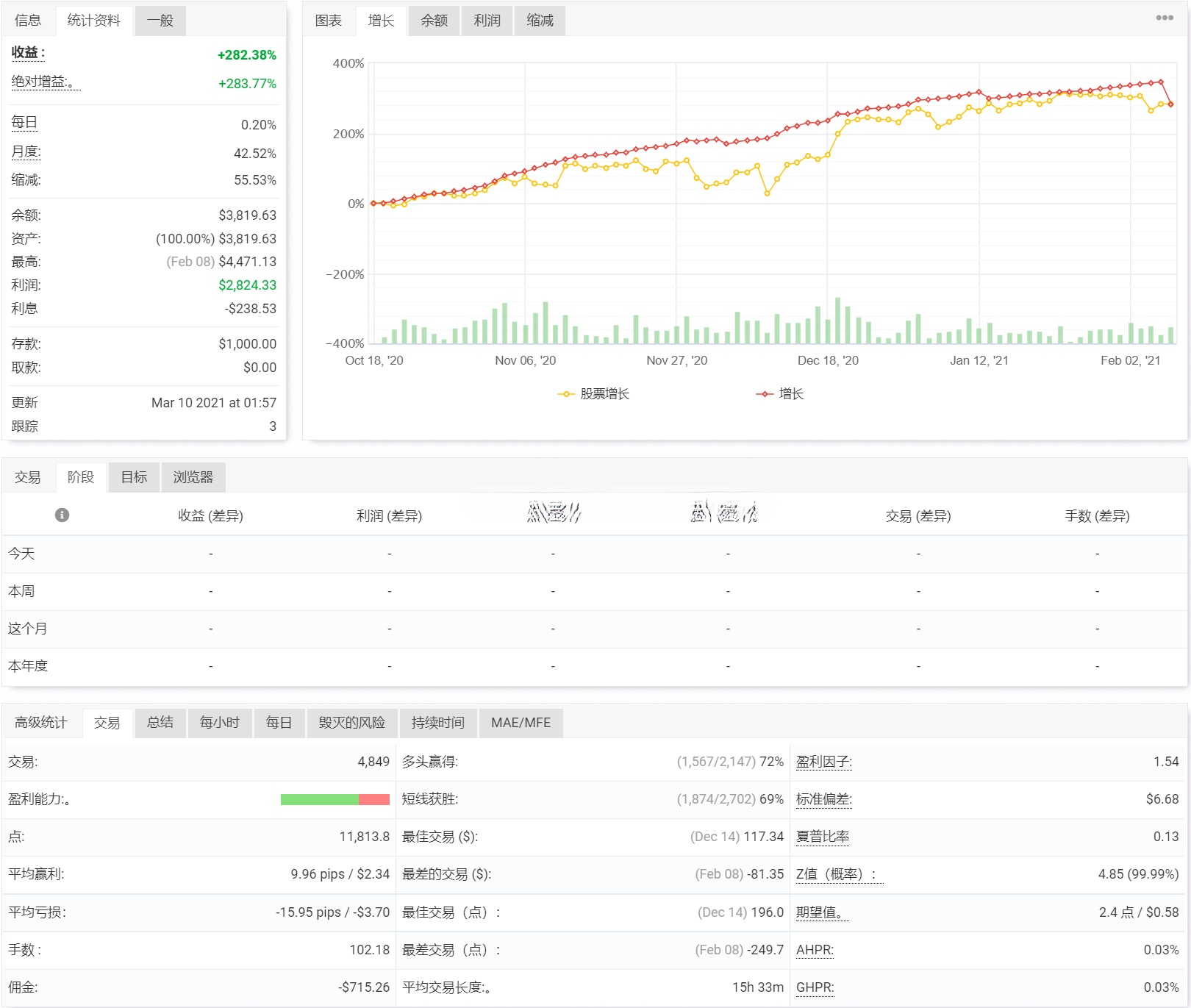Select the 缩减 chart tab
Screen dimensions: 1191x1008
(x=540, y=21)
